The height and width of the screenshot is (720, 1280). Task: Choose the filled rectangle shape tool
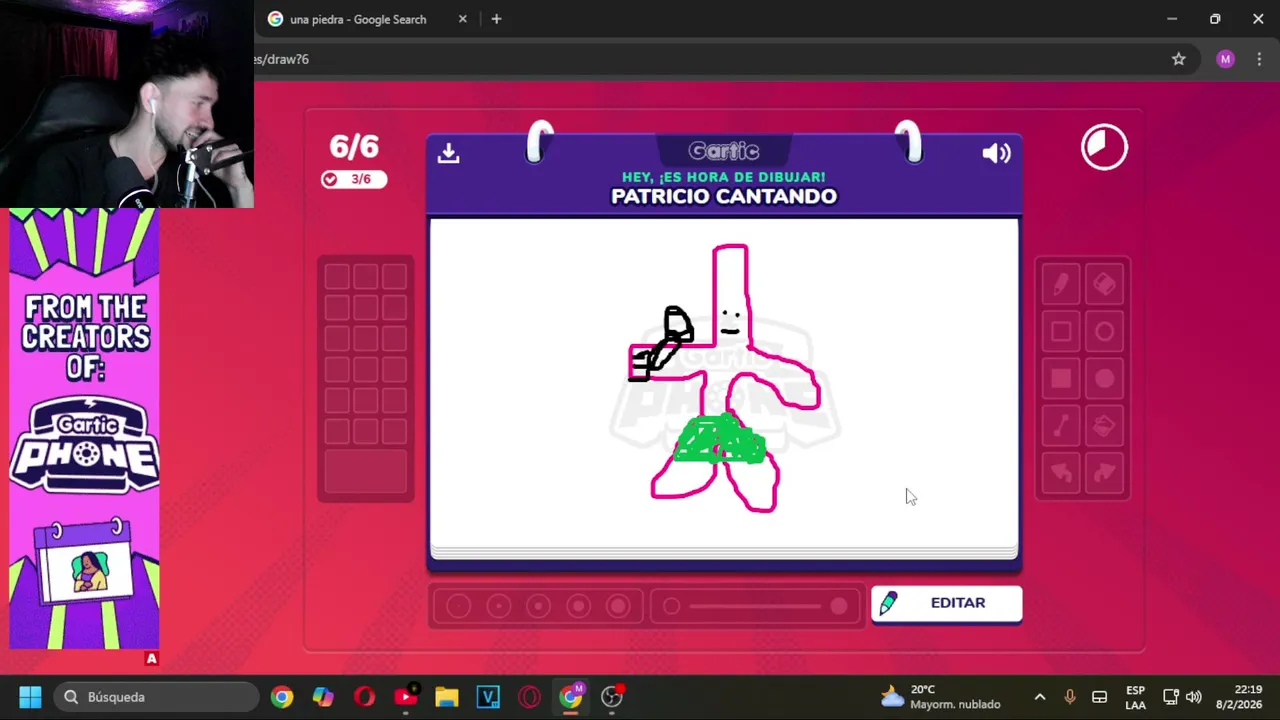(1060, 379)
